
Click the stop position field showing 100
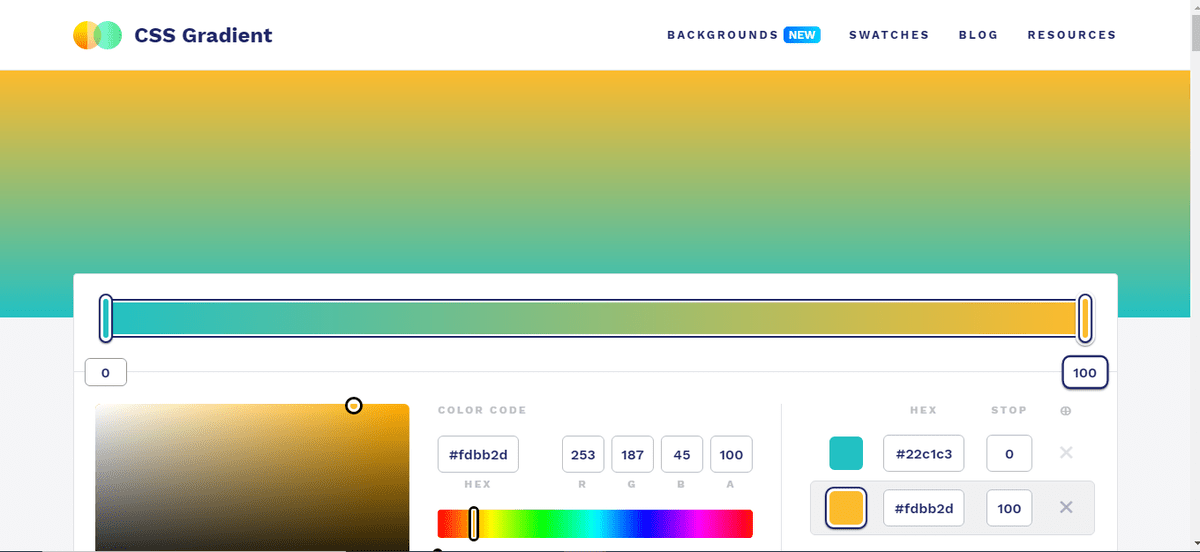pyautogui.click(x=1009, y=508)
